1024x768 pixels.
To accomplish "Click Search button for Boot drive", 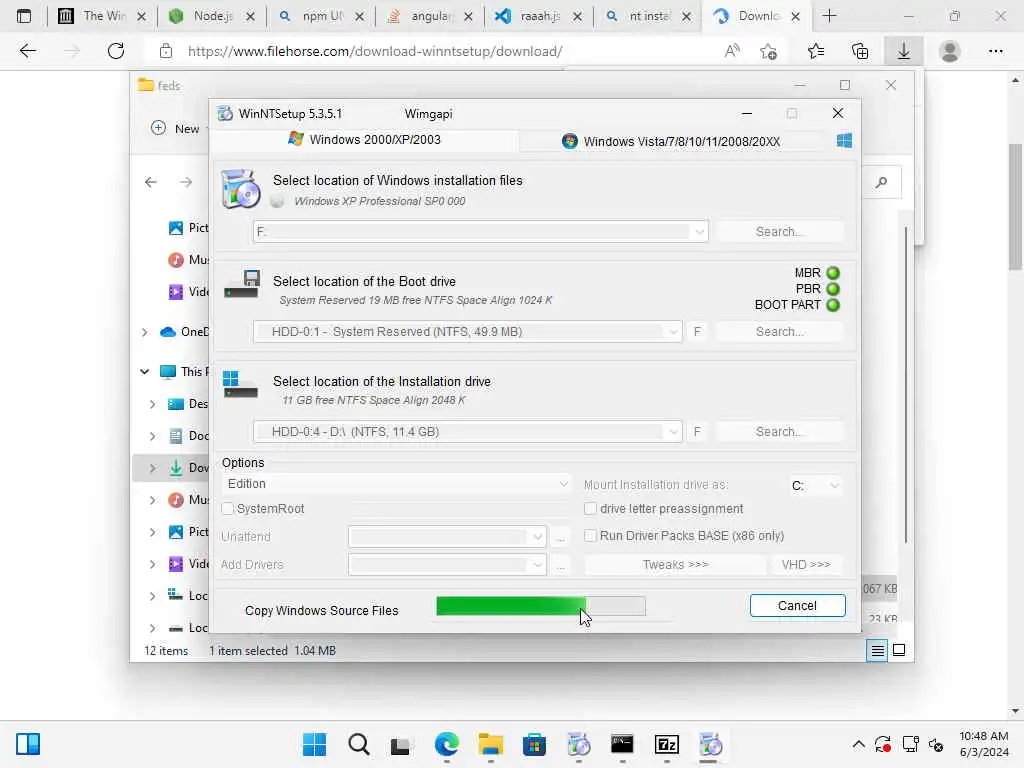I will tap(779, 332).
